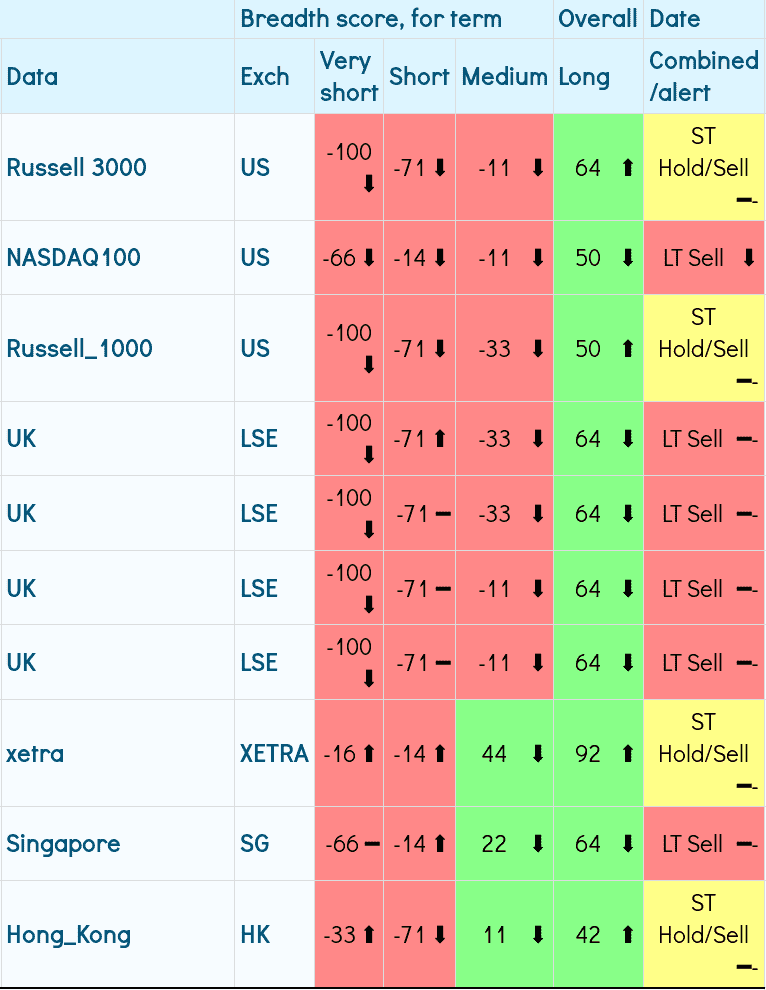Click the down arrow beside NASDAQ100 LT Sell

tap(749, 258)
